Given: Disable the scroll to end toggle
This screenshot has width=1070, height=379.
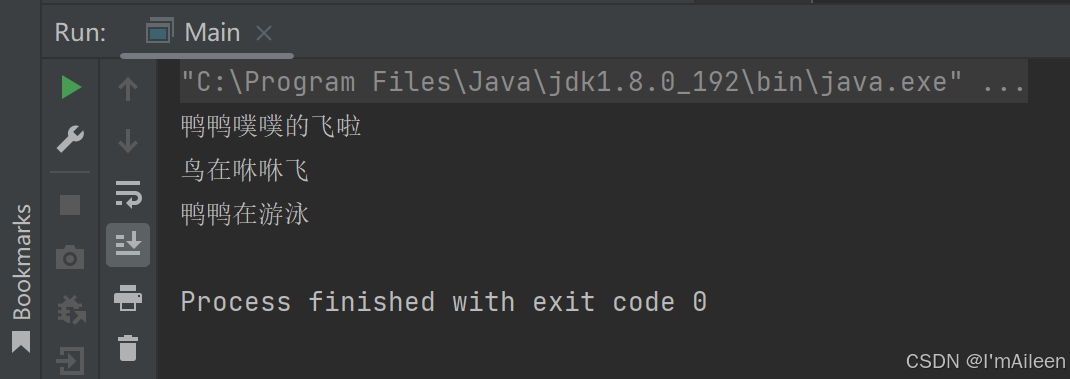Looking at the screenshot, I should pos(128,244).
